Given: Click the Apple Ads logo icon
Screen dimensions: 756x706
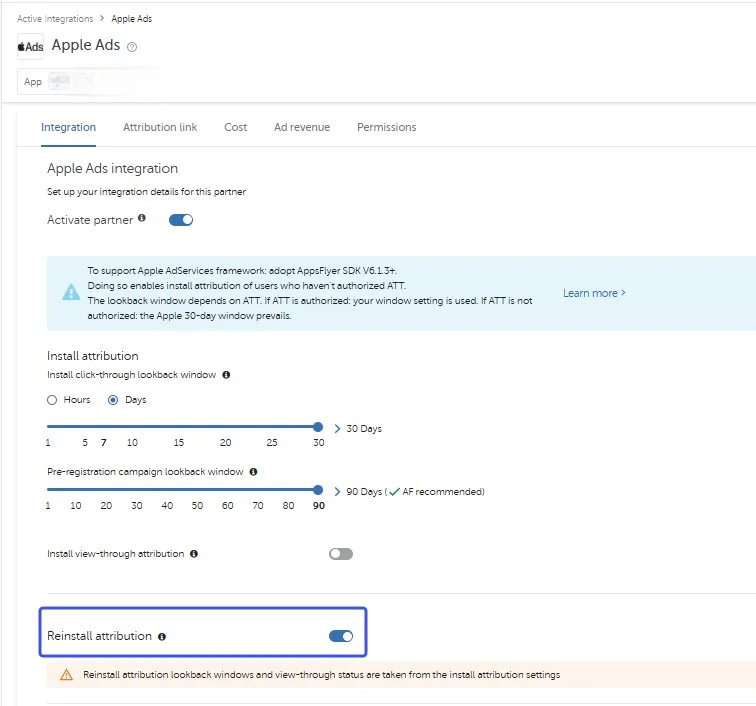Looking at the screenshot, I should pyautogui.click(x=30, y=47).
